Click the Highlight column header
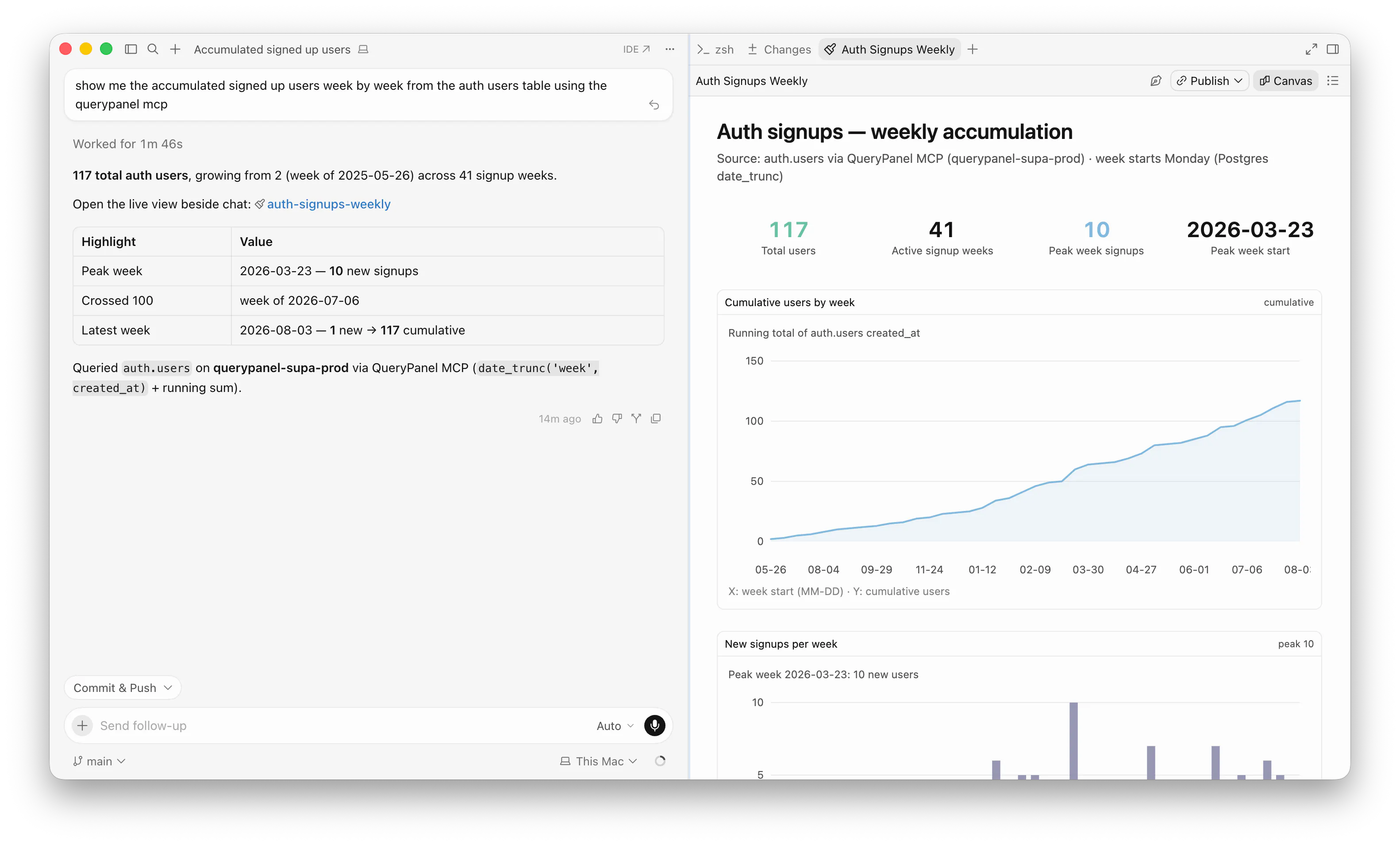Screen dimensions: 1400x845 tap(108, 242)
